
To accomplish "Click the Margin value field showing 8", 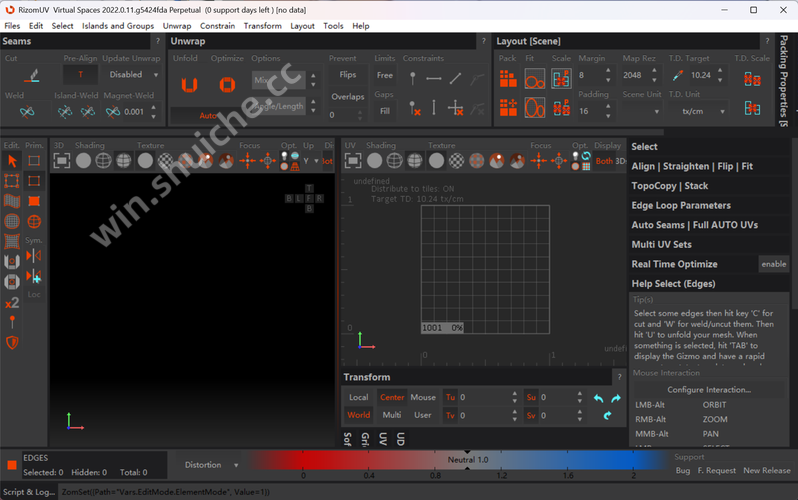I will [589, 75].
